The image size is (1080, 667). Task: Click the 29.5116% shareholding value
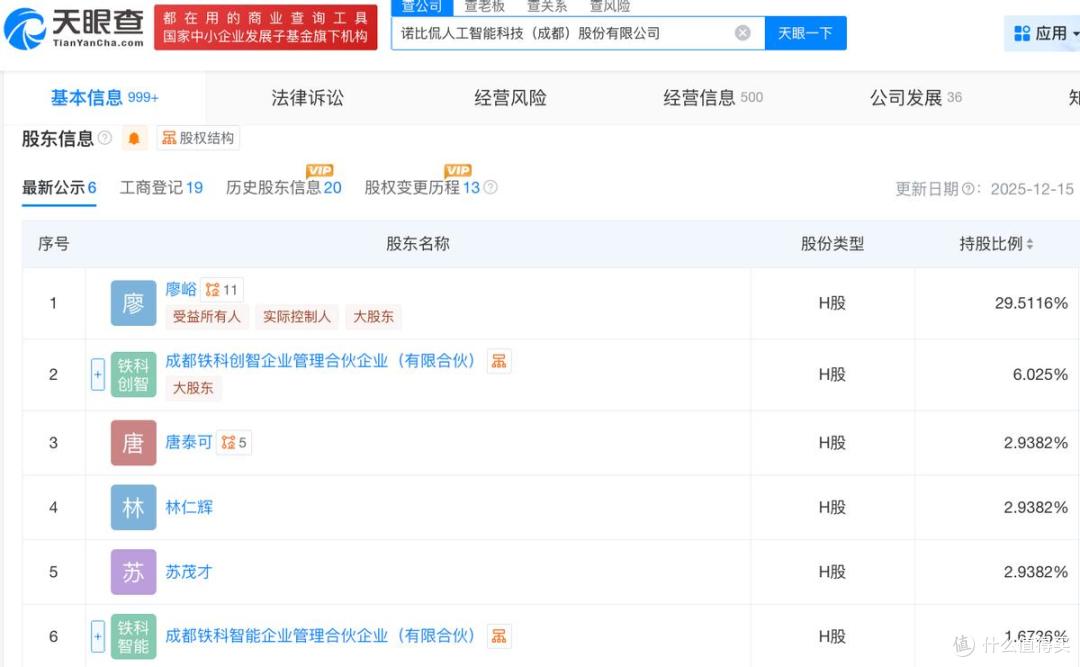click(1031, 303)
